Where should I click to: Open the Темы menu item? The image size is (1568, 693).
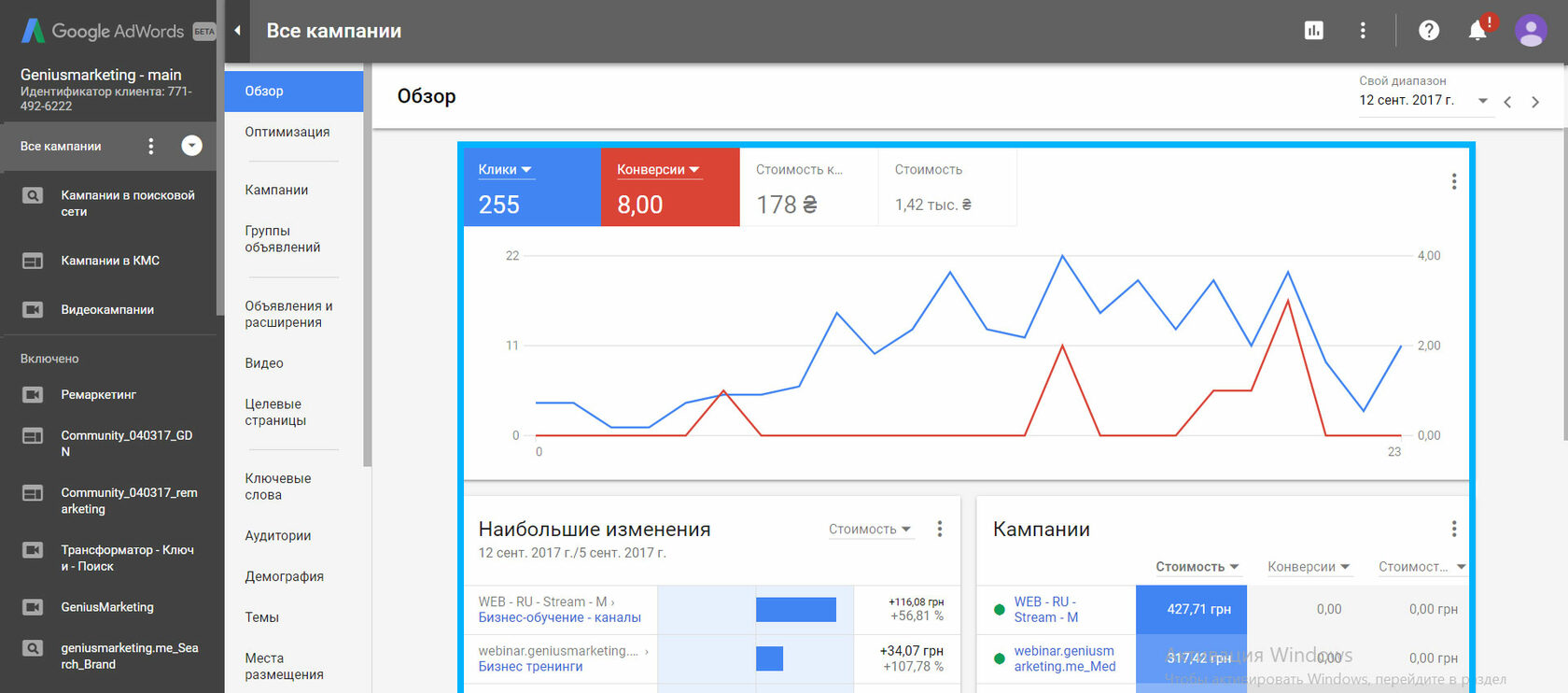262,617
